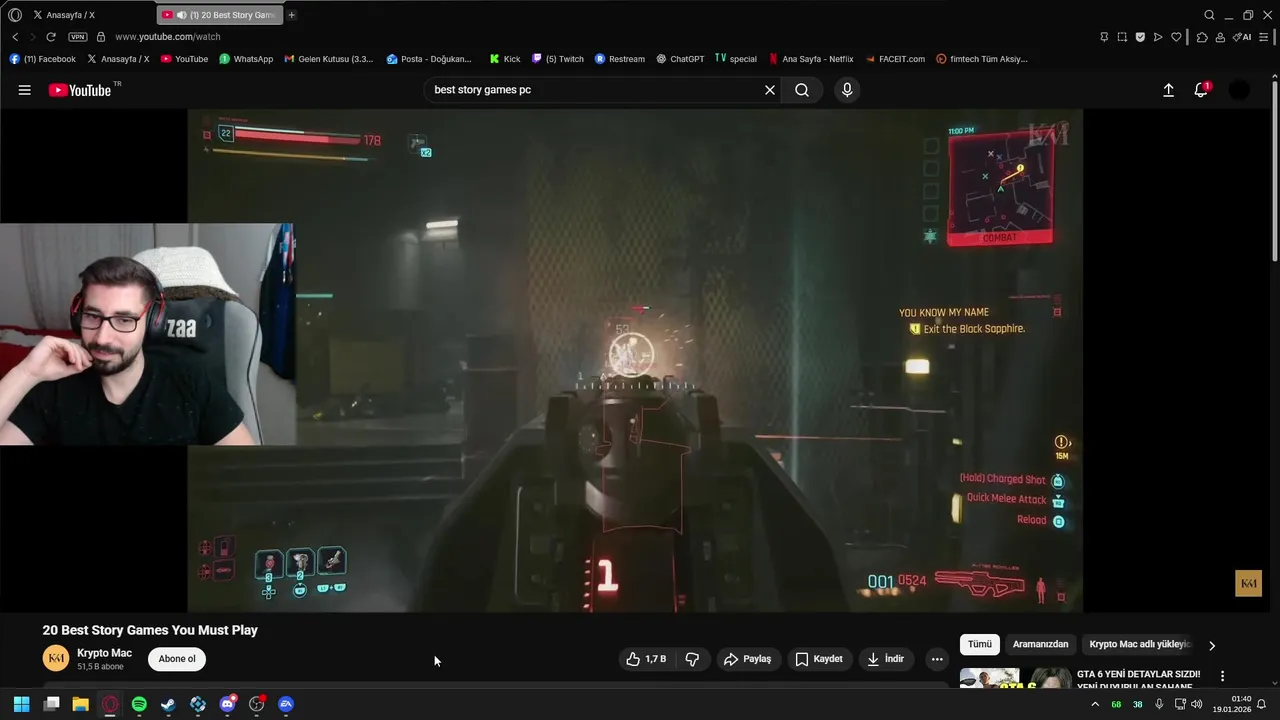This screenshot has width=1280, height=720.
Task: Open more actions three-dot menu
Action: (x=937, y=659)
